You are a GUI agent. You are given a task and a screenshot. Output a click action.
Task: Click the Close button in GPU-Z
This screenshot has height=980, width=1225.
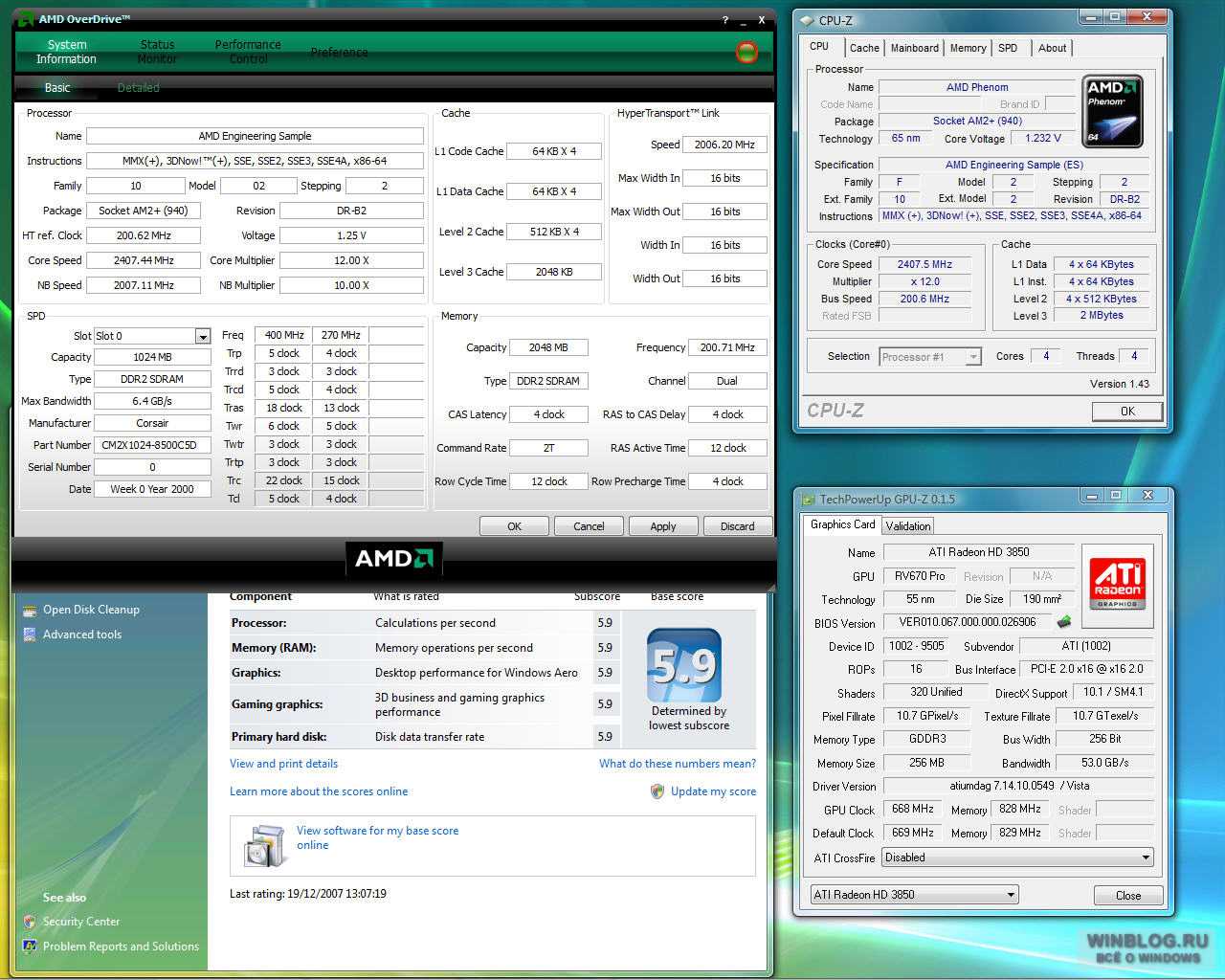pos(1127,896)
